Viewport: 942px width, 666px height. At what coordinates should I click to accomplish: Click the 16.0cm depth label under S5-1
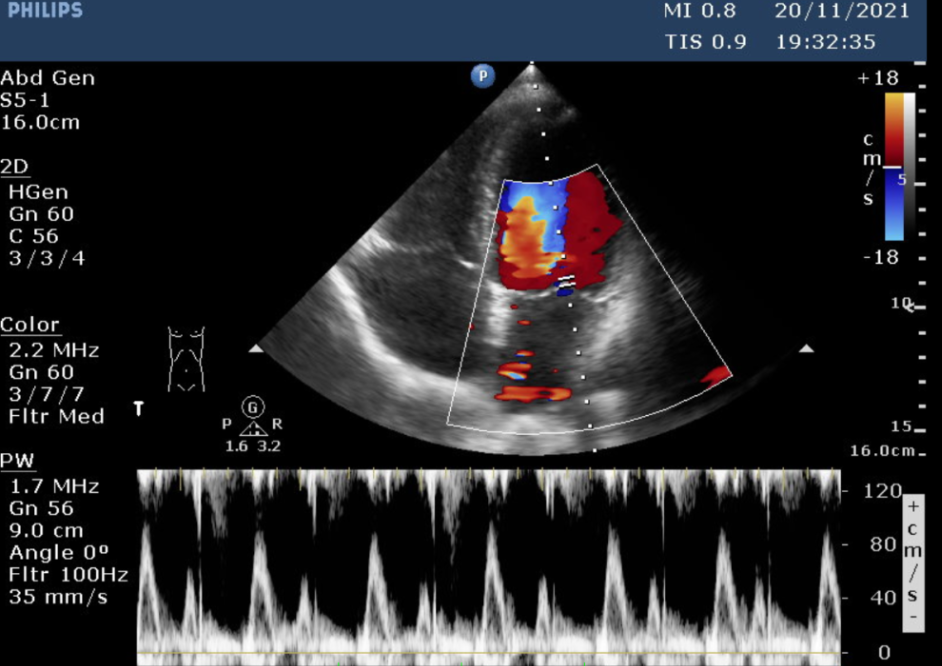(40, 122)
